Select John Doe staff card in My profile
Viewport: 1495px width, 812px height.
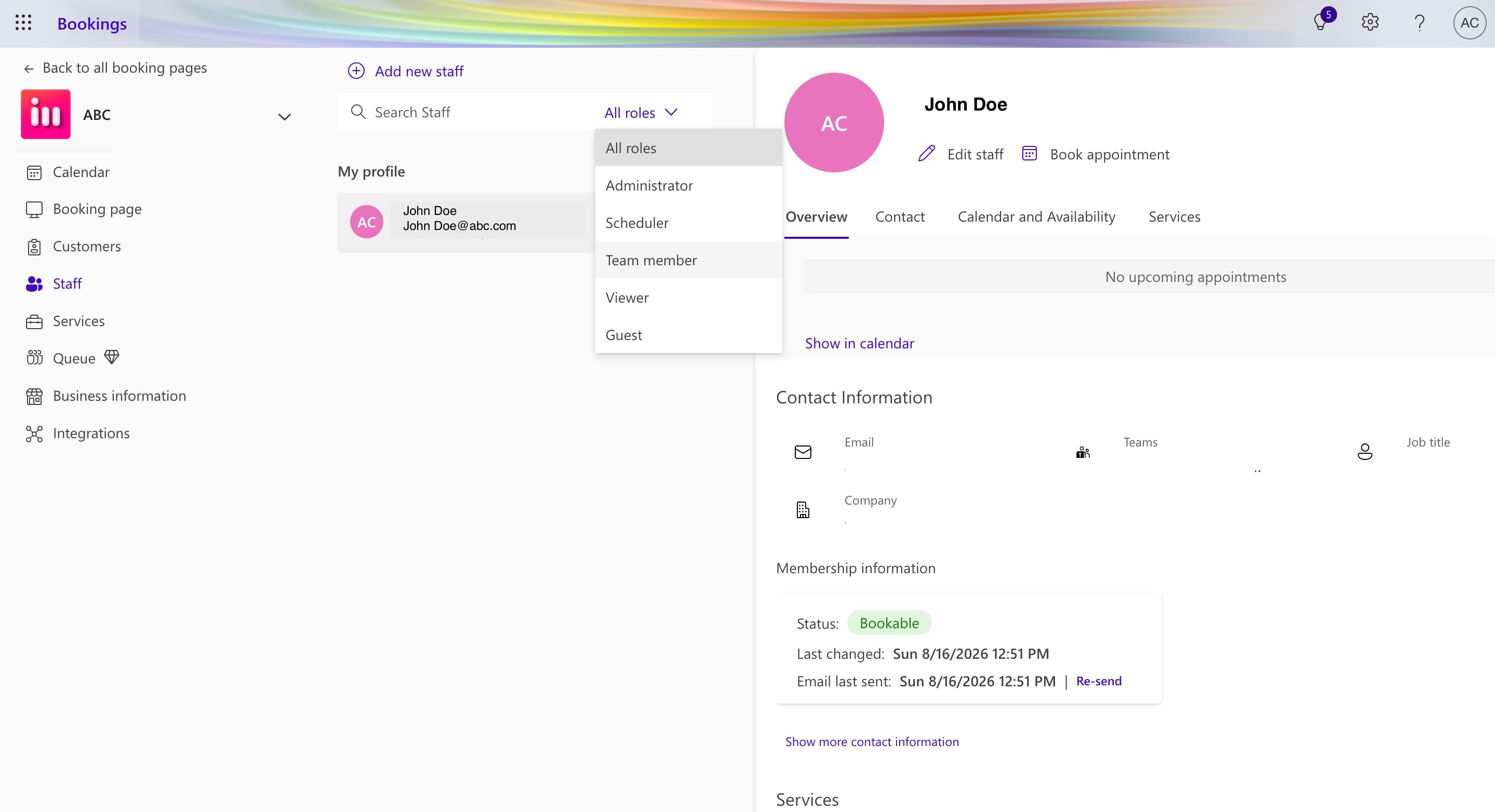click(466, 222)
